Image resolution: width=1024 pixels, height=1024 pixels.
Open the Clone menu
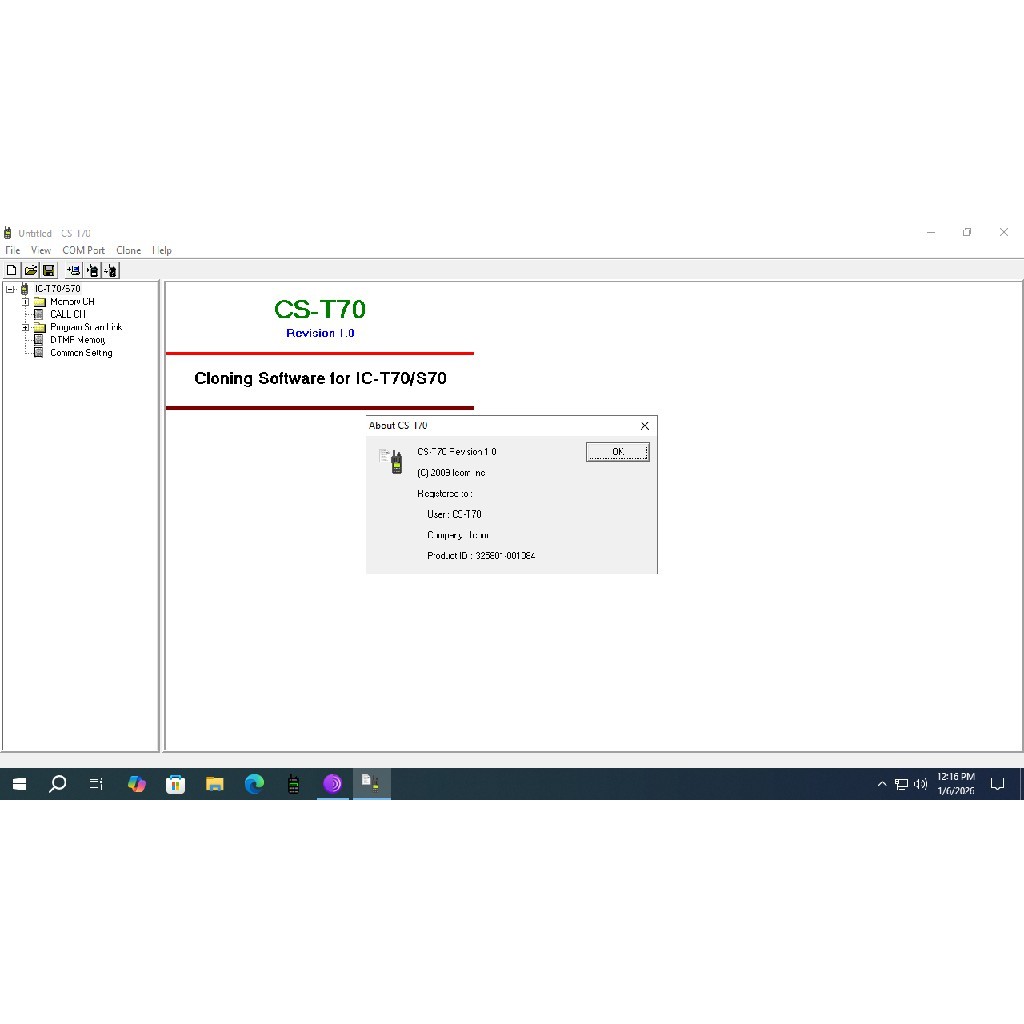(128, 250)
